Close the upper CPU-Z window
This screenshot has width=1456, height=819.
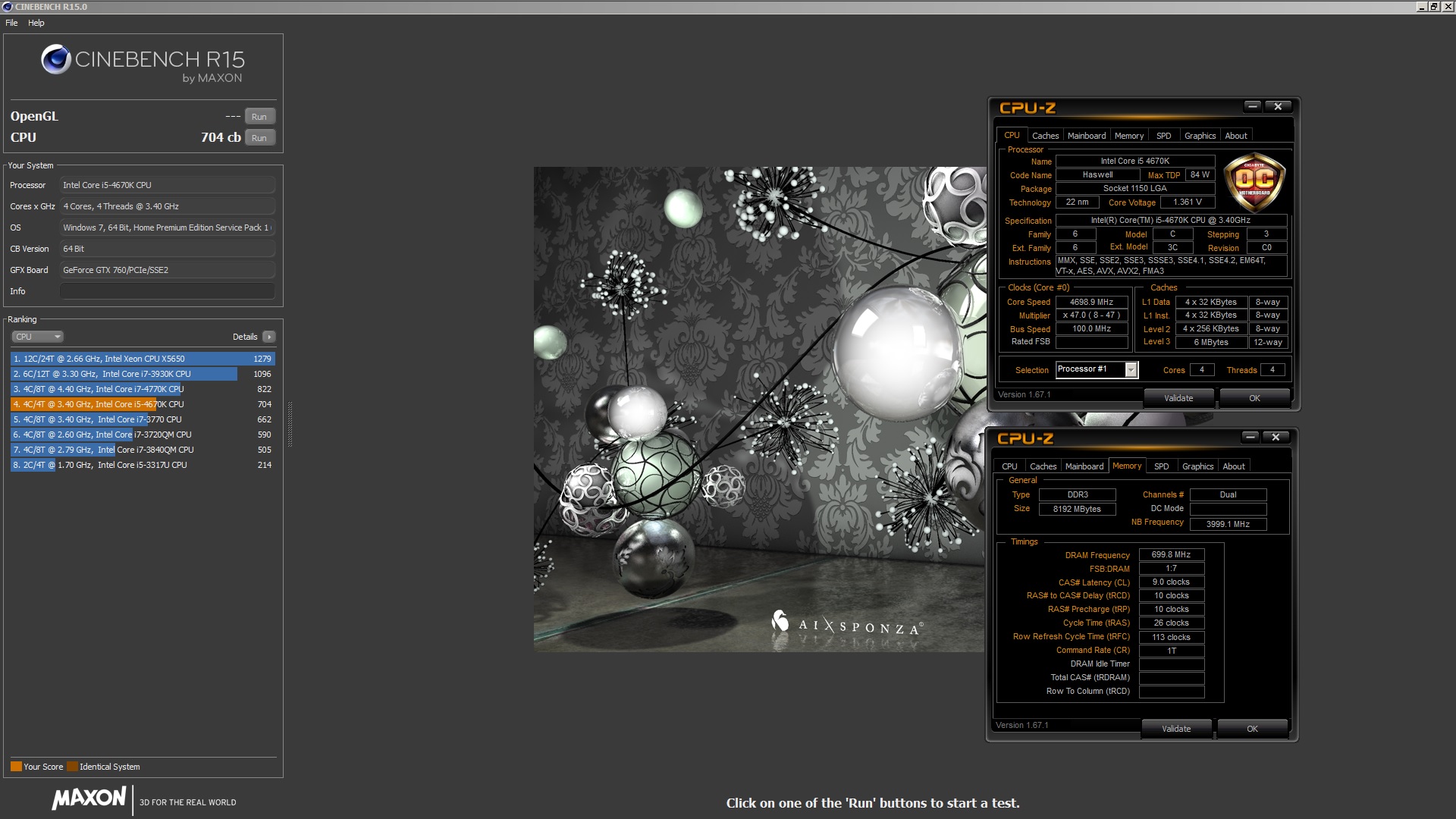(x=1278, y=107)
